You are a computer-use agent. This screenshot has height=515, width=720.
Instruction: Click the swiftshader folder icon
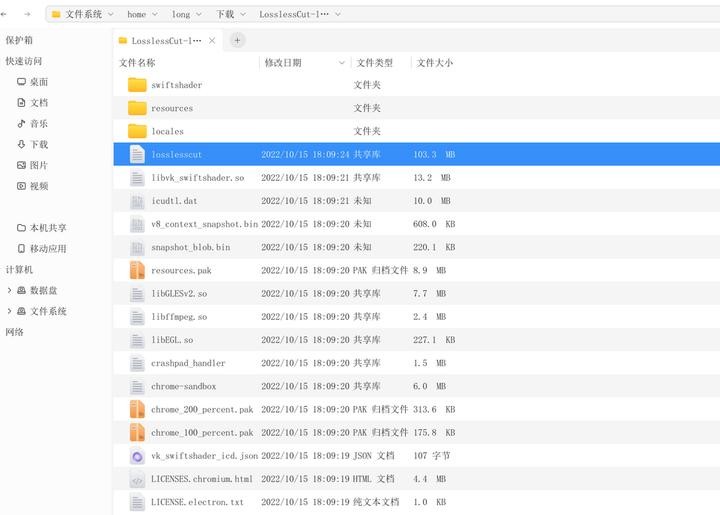(x=137, y=85)
